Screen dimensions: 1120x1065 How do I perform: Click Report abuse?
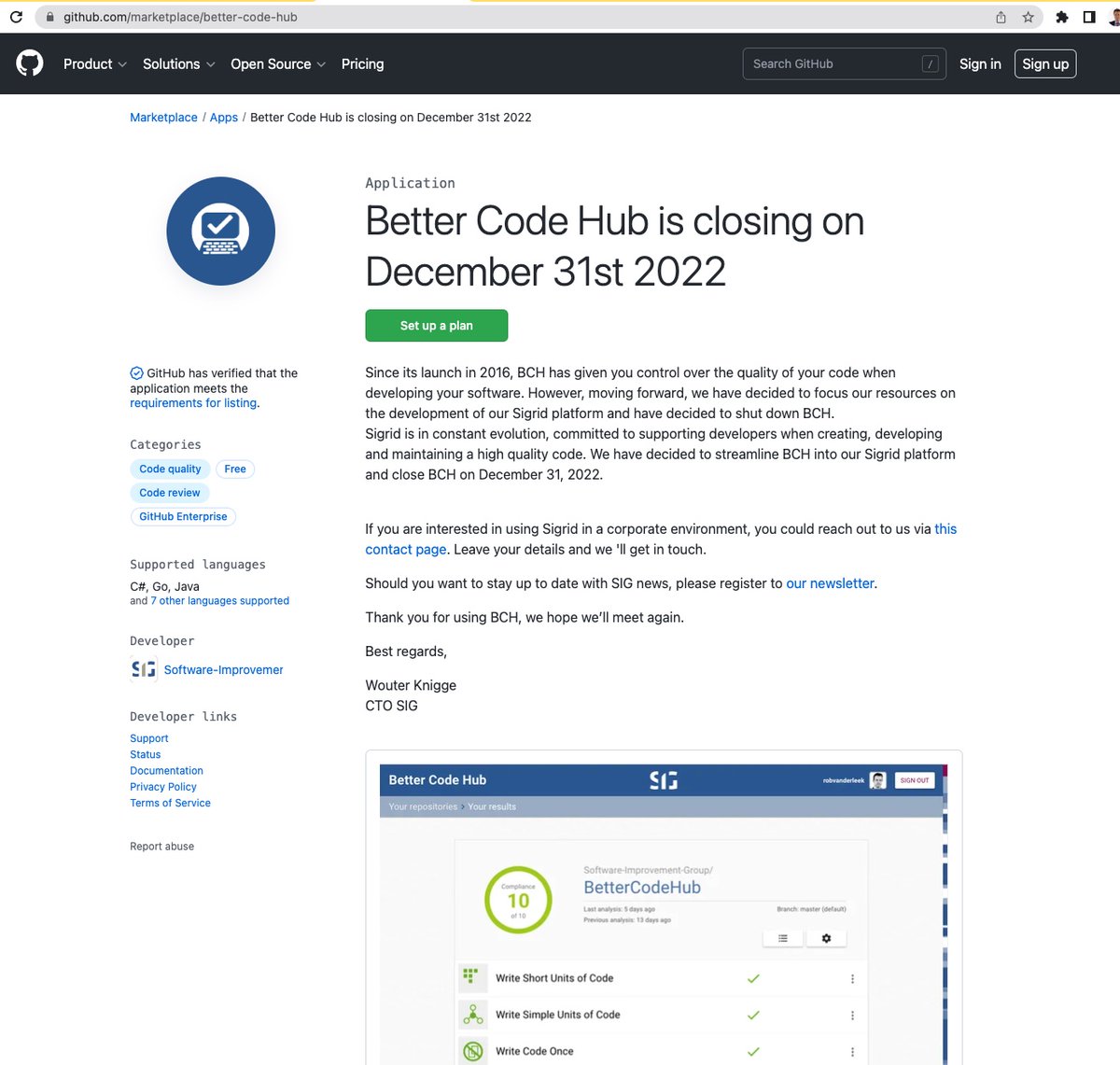click(162, 847)
